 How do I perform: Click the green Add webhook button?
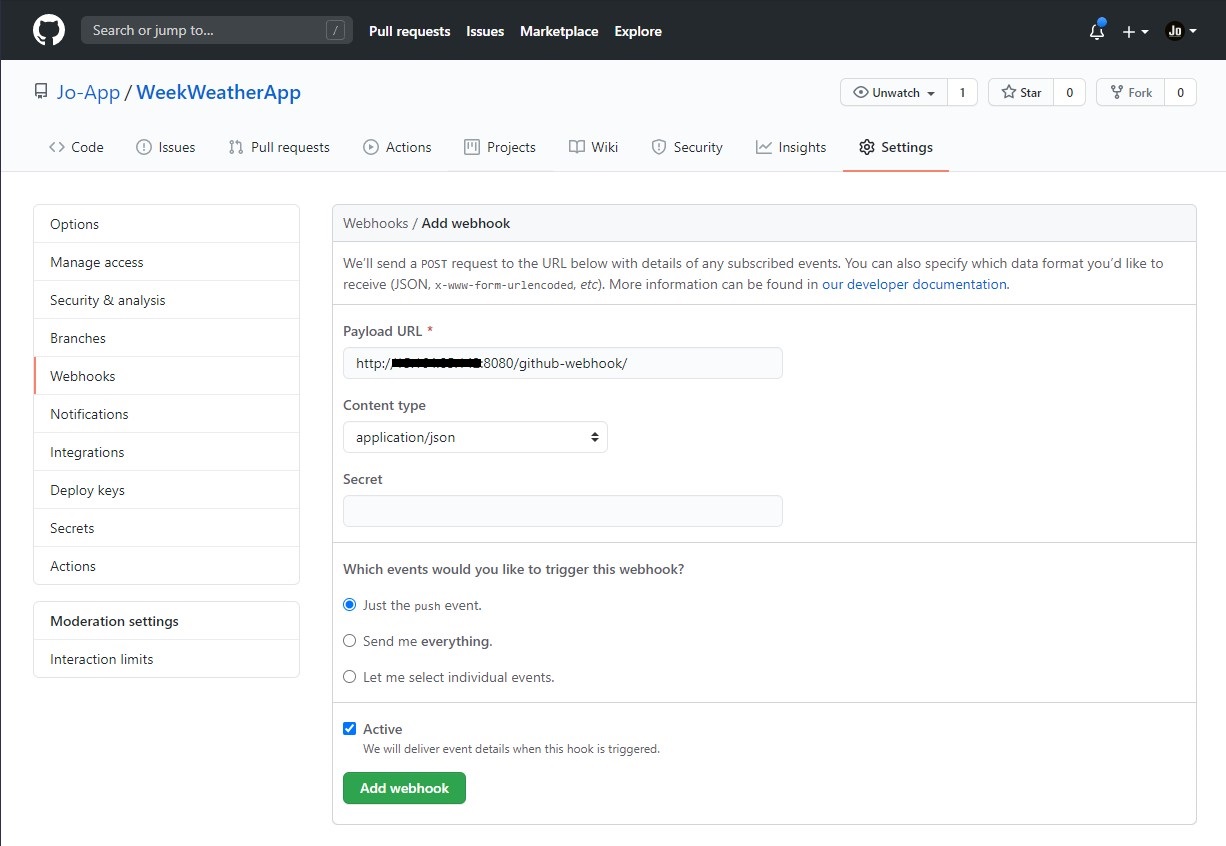tap(404, 788)
